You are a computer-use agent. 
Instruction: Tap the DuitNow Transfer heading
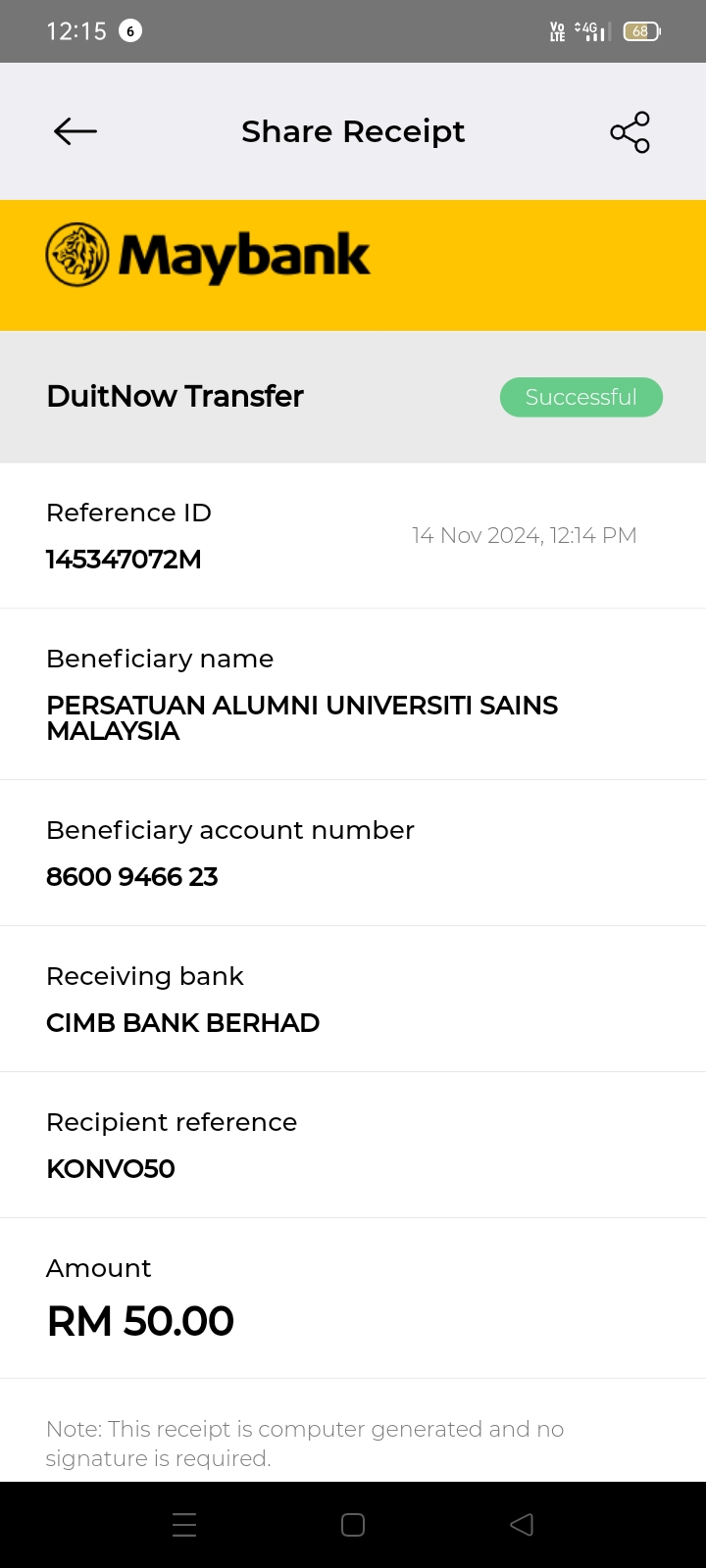(176, 396)
